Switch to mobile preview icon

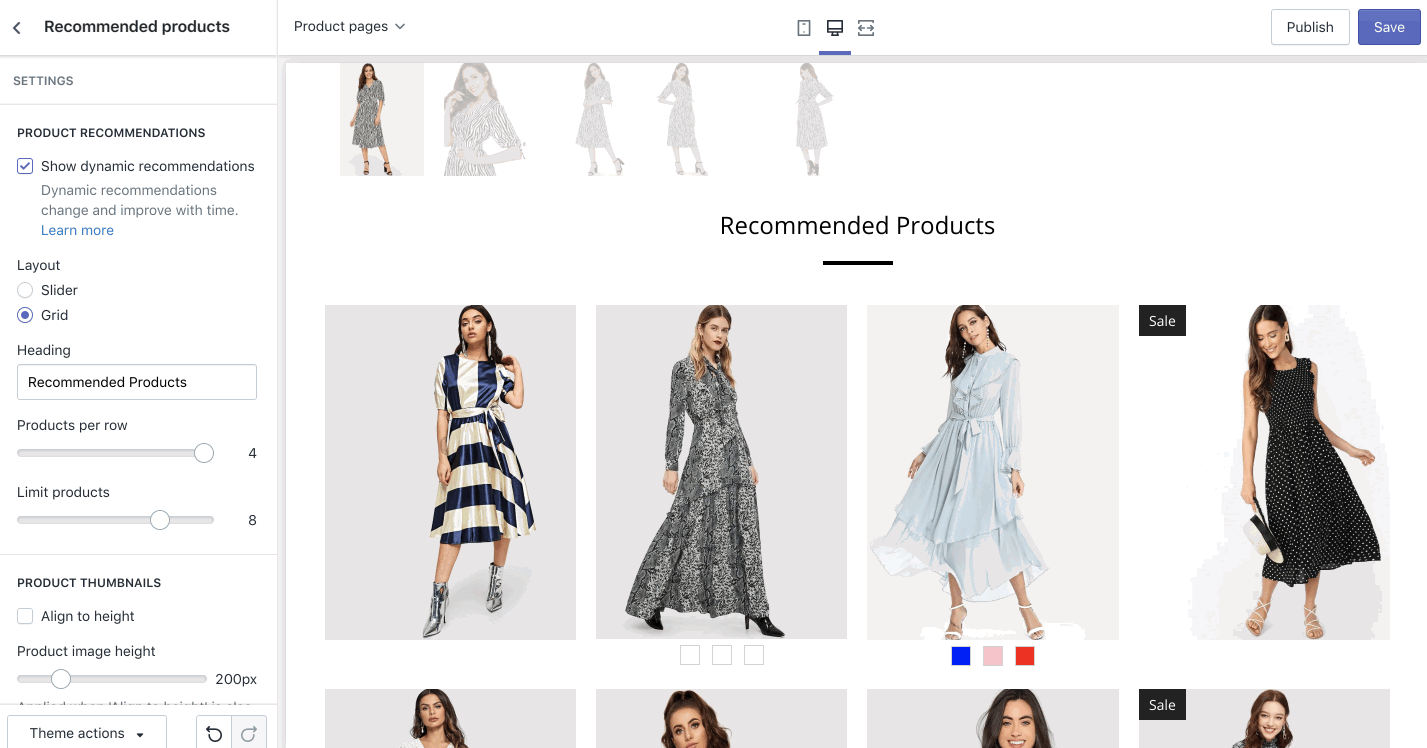tap(803, 28)
